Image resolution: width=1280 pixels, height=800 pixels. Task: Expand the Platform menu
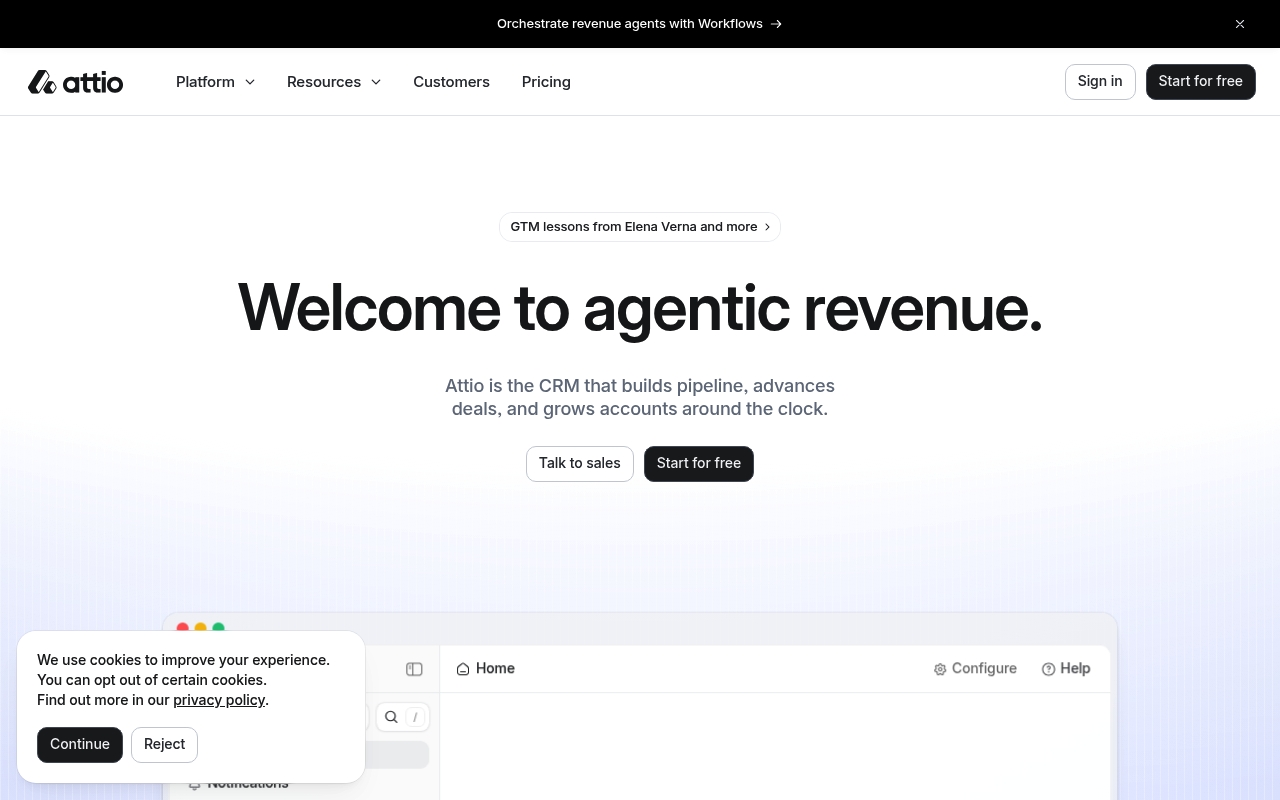tap(215, 82)
